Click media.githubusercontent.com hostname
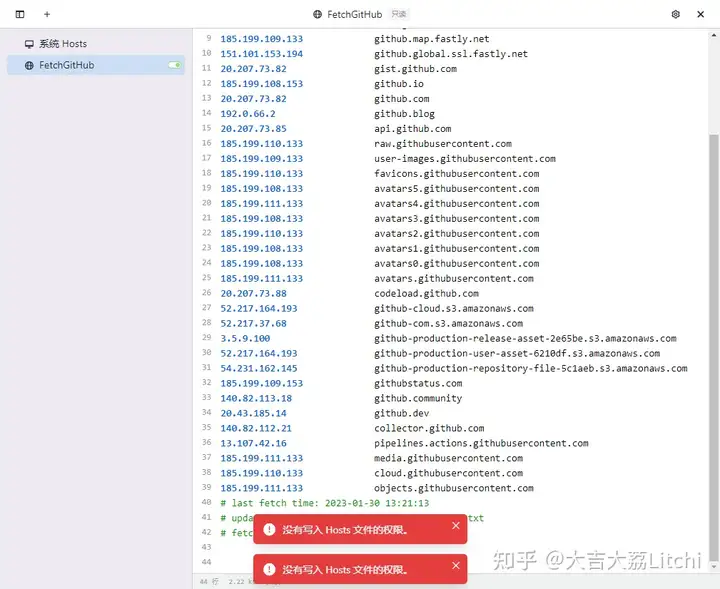Screen dimensions: 720x589 (x=448, y=458)
